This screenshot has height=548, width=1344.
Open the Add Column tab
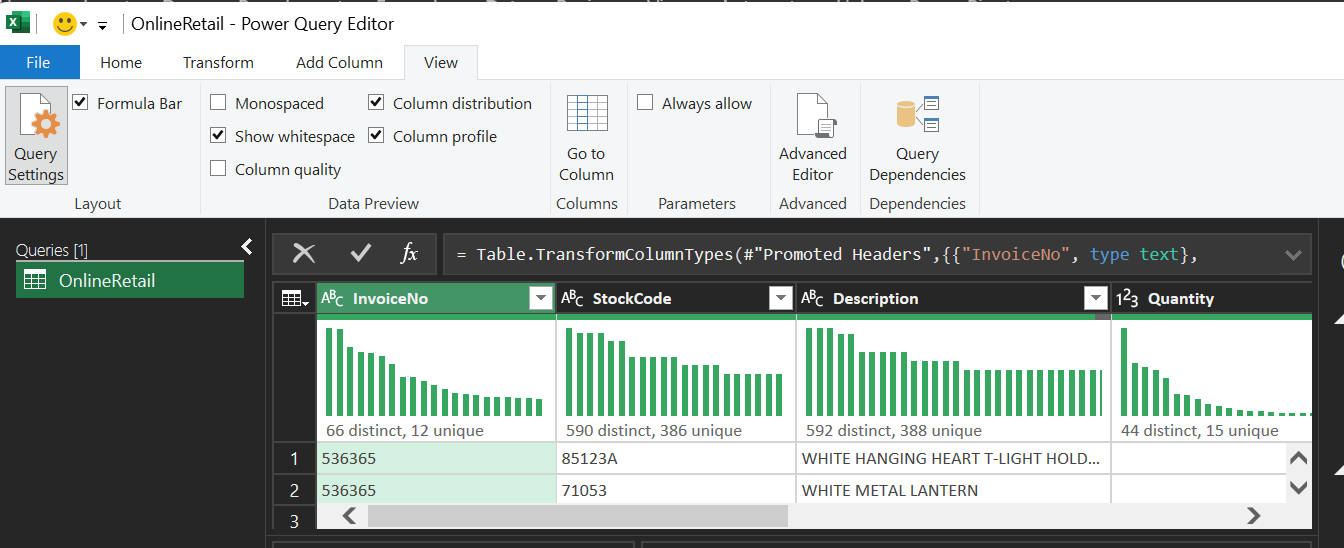pos(339,62)
